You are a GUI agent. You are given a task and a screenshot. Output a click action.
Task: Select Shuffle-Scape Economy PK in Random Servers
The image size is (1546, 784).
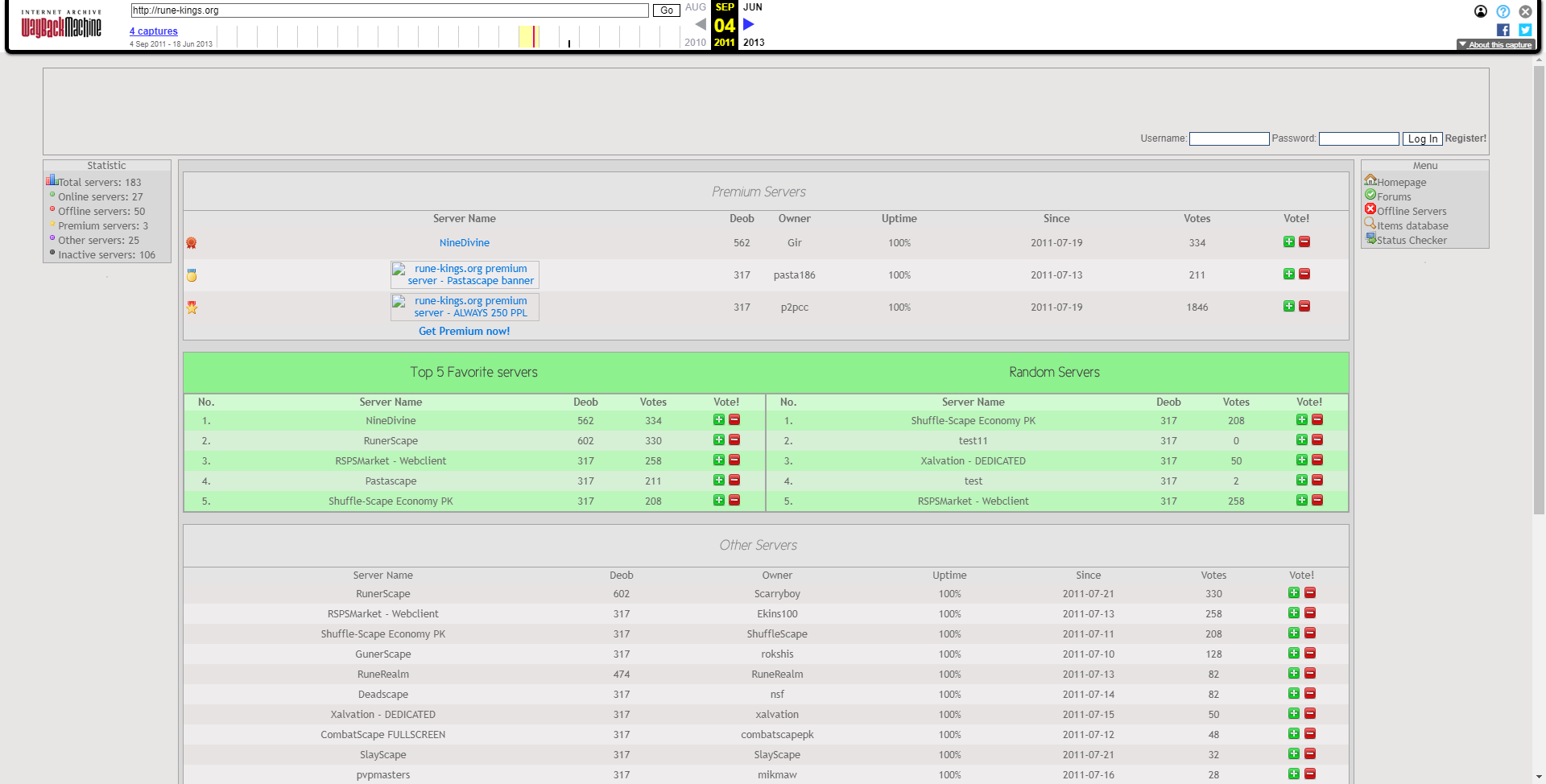[973, 420]
